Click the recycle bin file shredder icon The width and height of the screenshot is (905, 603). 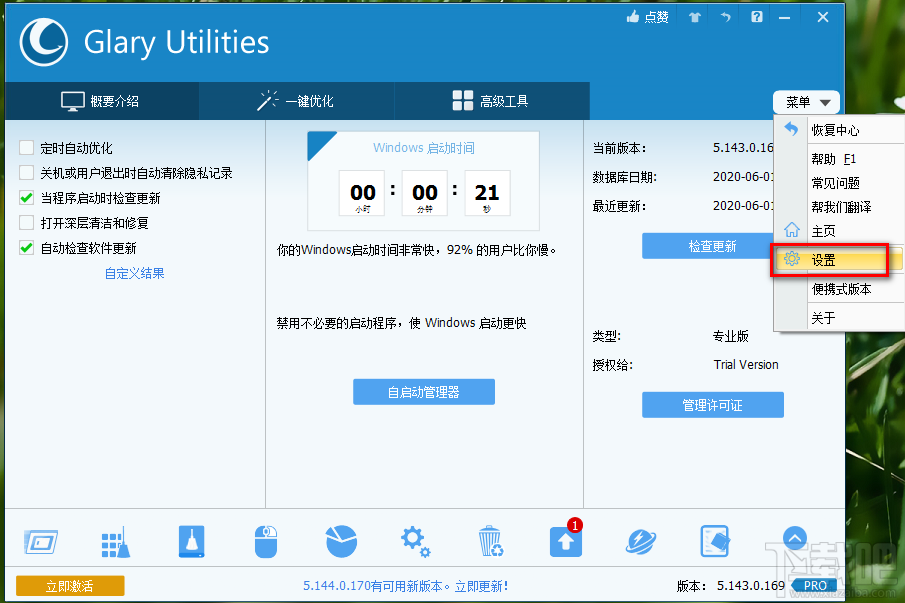(x=490, y=541)
